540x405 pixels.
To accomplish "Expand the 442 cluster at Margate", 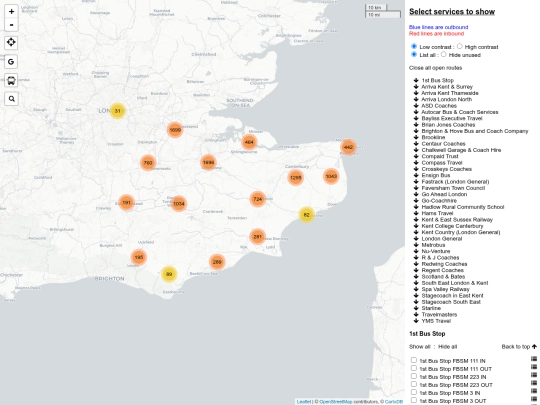I will pyautogui.click(x=348, y=147).
